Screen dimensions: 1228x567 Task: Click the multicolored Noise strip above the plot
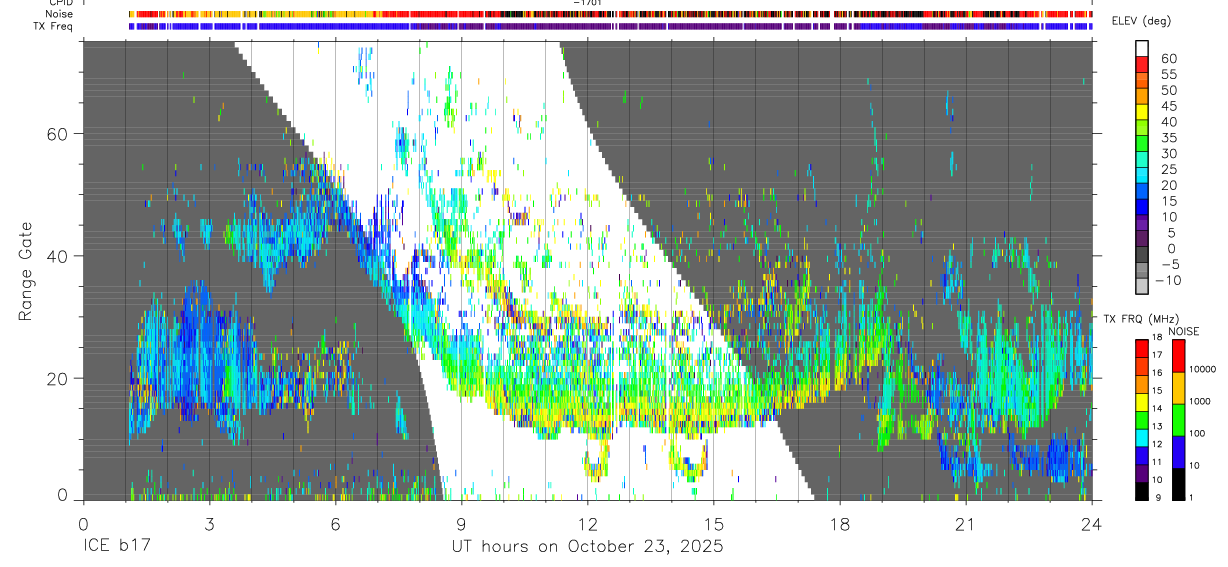611,14
